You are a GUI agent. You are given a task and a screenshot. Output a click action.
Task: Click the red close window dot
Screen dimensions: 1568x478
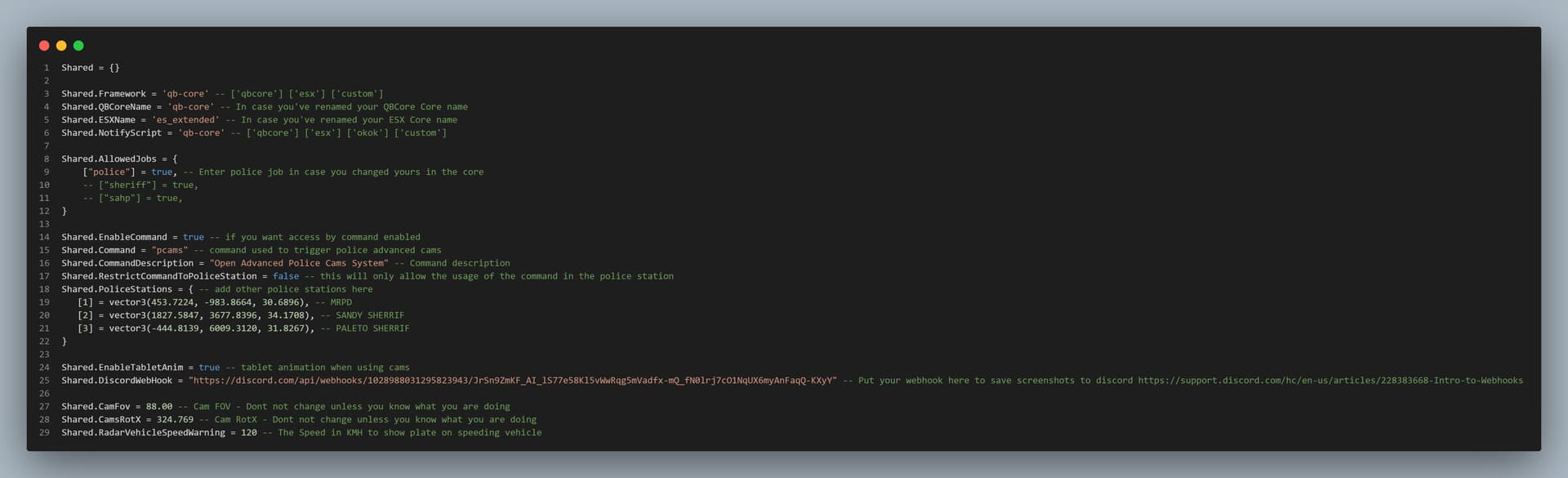[44, 46]
